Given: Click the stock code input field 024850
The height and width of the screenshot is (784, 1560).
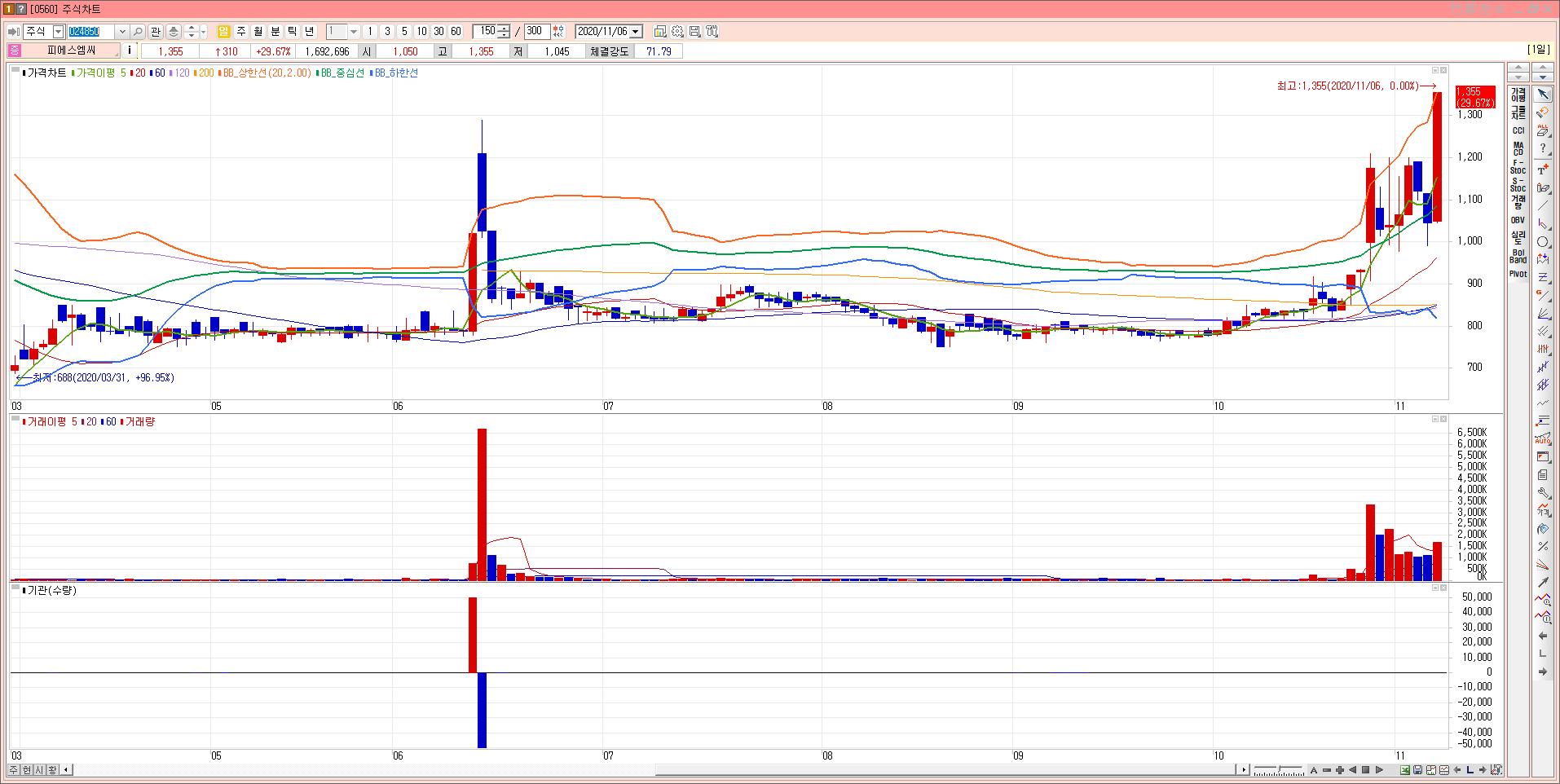Looking at the screenshot, I should (x=91, y=31).
